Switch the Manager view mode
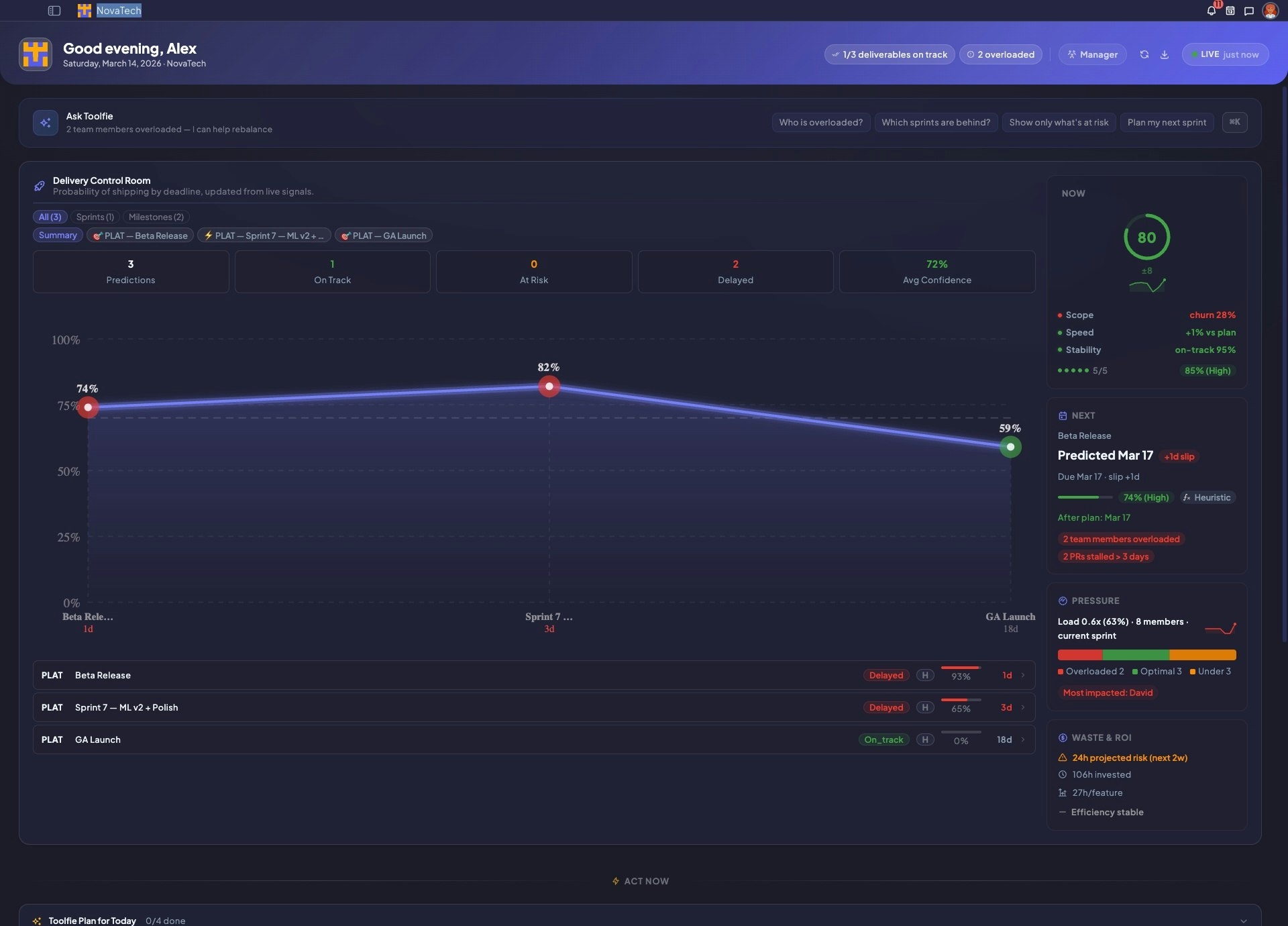This screenshot has width=1288, height=926. tap(1092, 54)
